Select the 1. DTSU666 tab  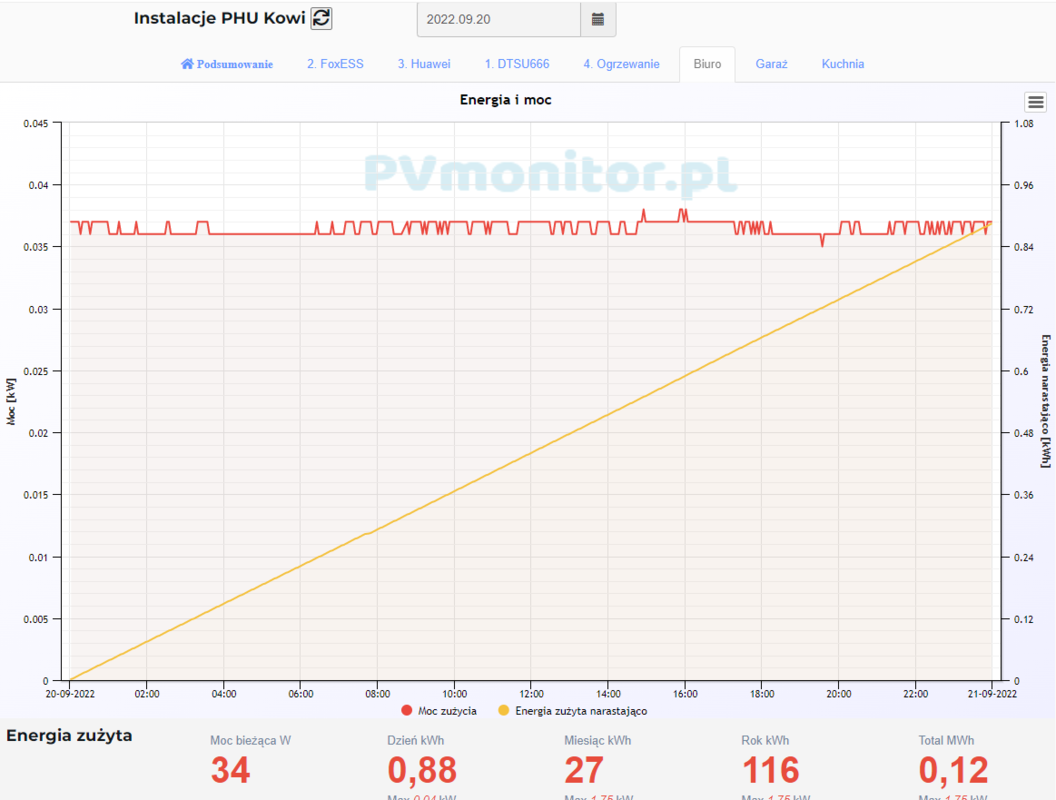click(x=517, y=64)
